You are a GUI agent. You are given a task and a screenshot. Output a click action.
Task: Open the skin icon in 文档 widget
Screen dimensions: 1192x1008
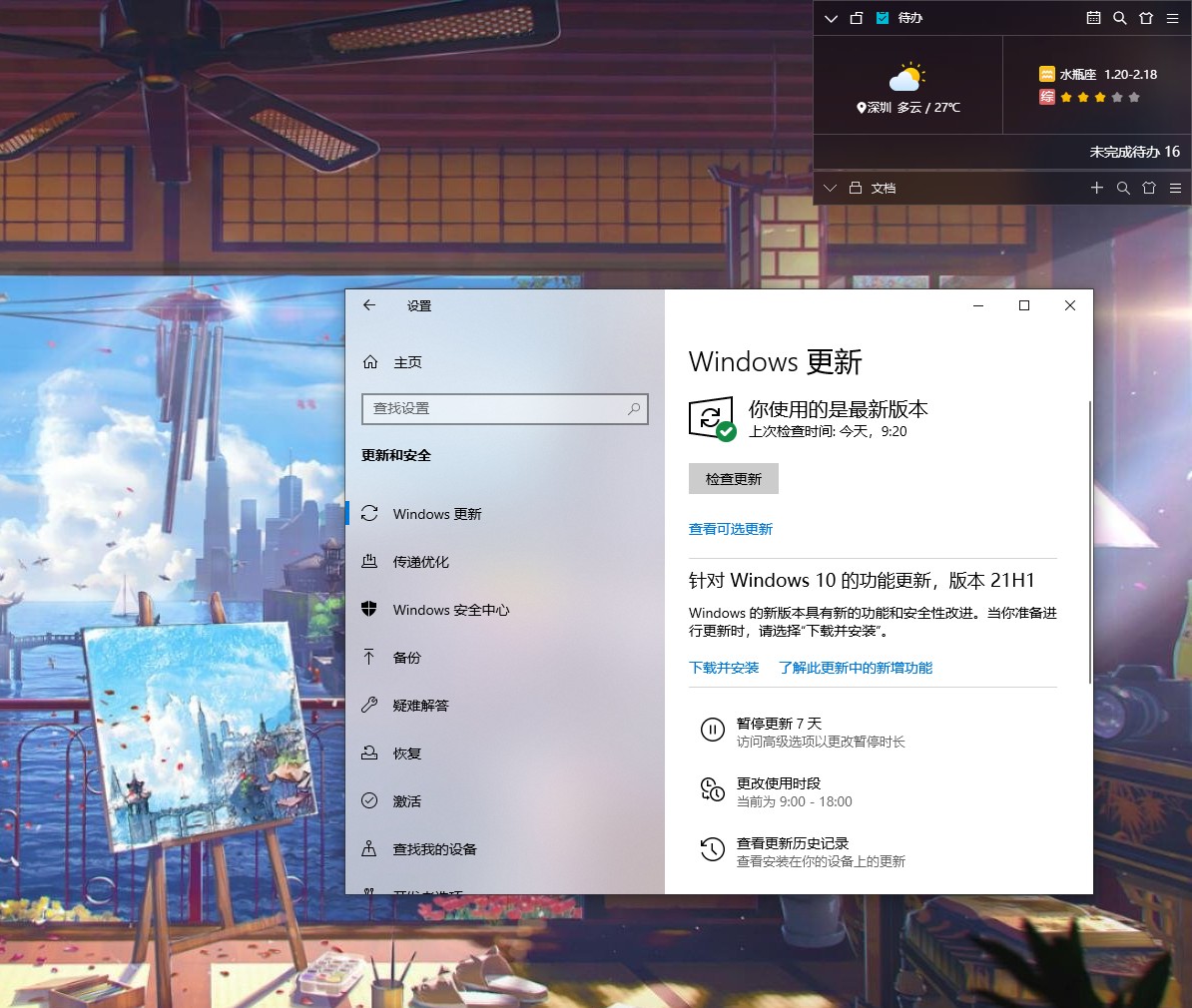(x=1149, y=188)
